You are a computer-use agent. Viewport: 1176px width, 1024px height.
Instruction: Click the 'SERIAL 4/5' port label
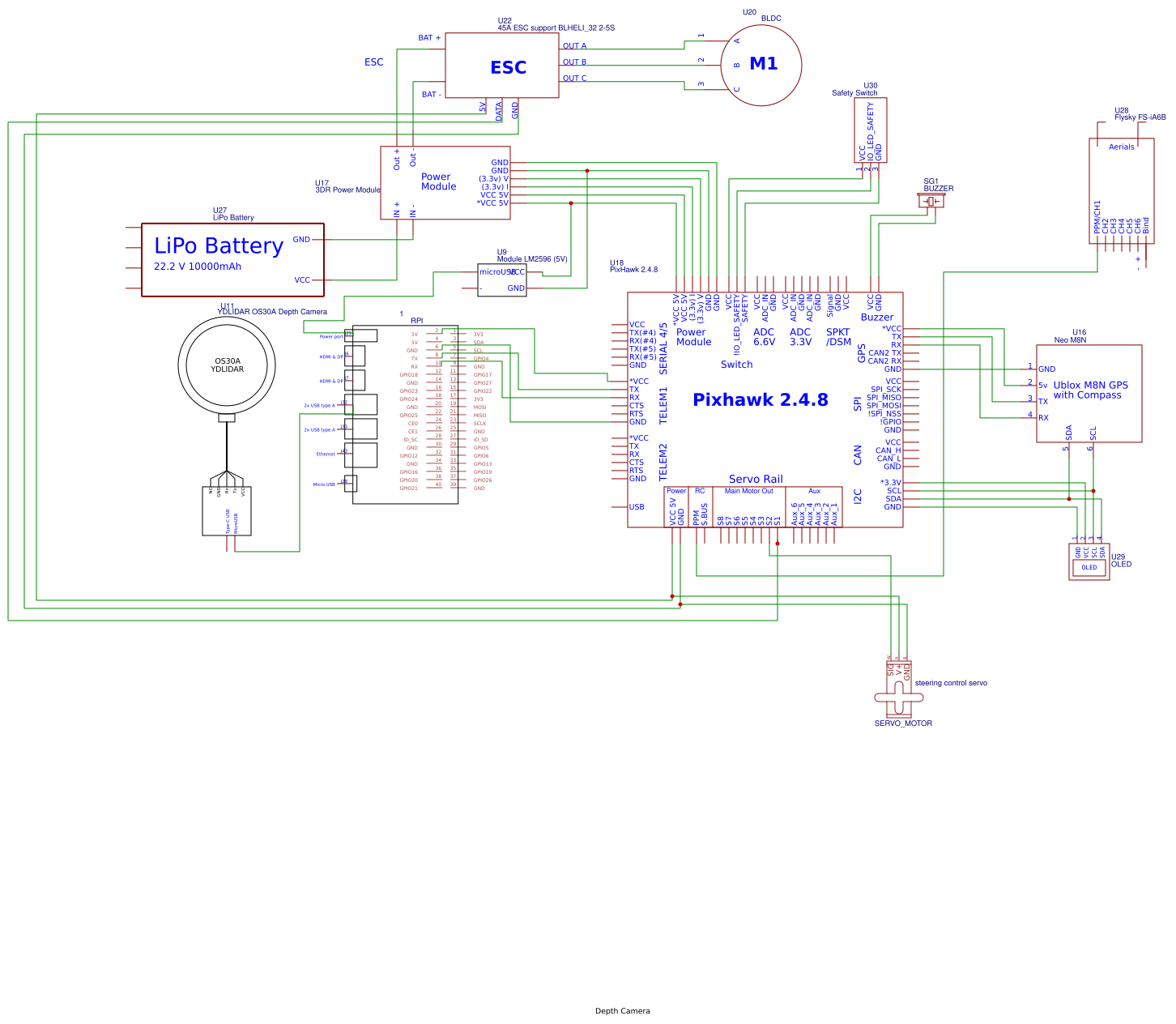pos(663,349)
